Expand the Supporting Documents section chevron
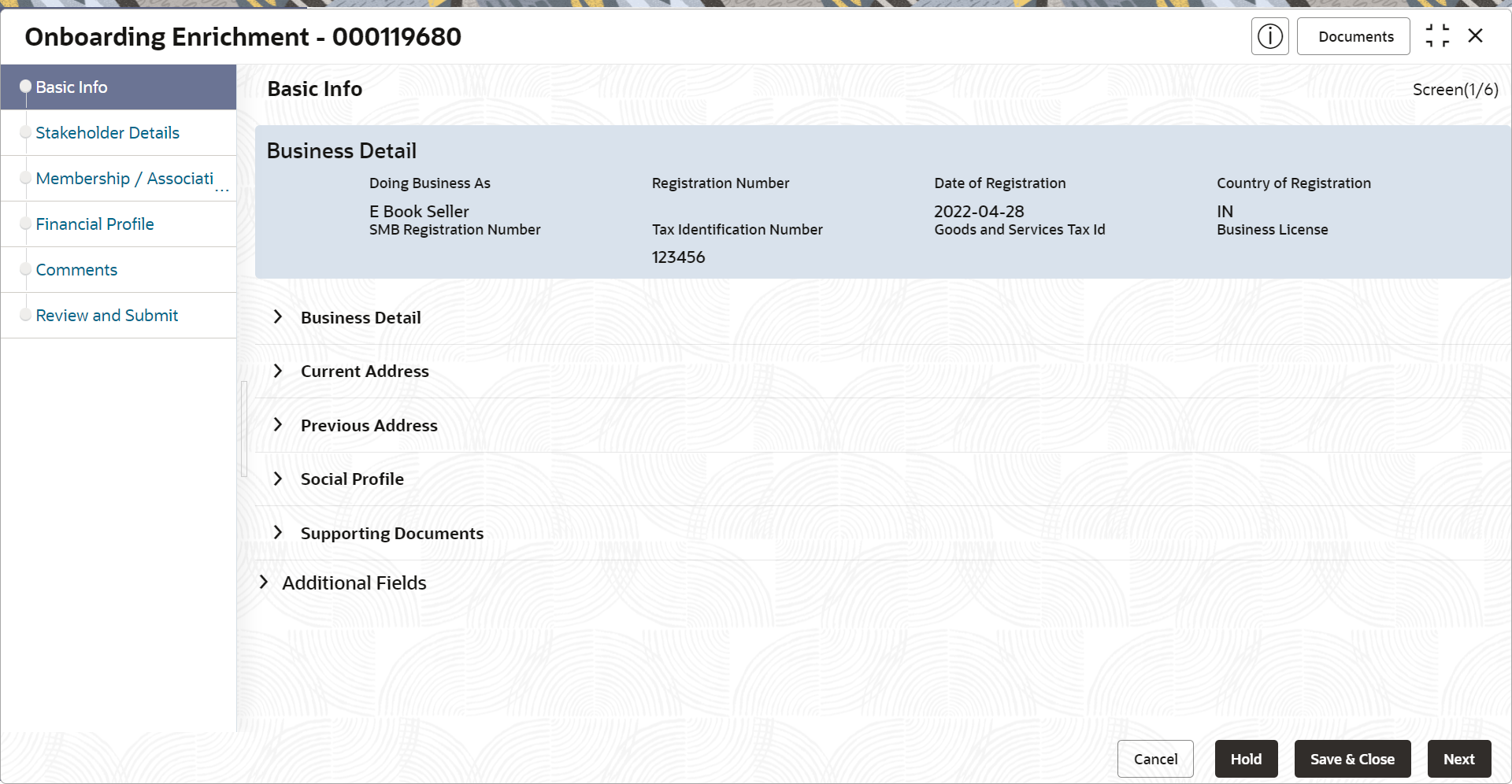 278,533
